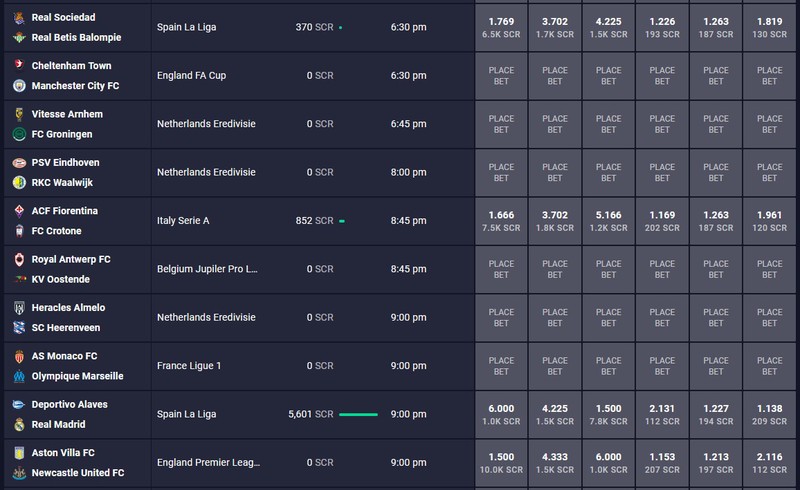Select the 1.769 odds for Real Sociedad match

(x=501, y=28)
